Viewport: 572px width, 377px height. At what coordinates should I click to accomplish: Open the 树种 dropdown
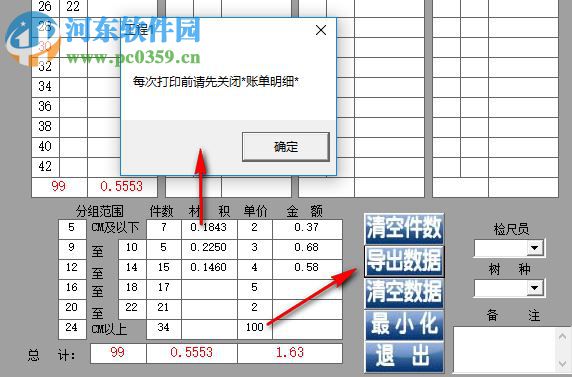(x=534, y=288)
